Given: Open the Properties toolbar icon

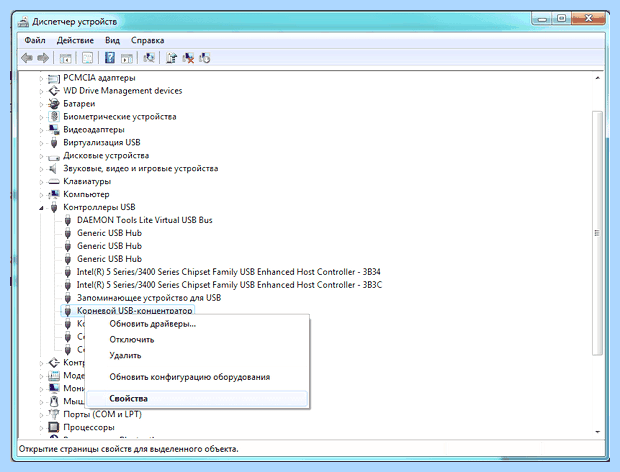Looking at the screenshot, I should point(87,58).
